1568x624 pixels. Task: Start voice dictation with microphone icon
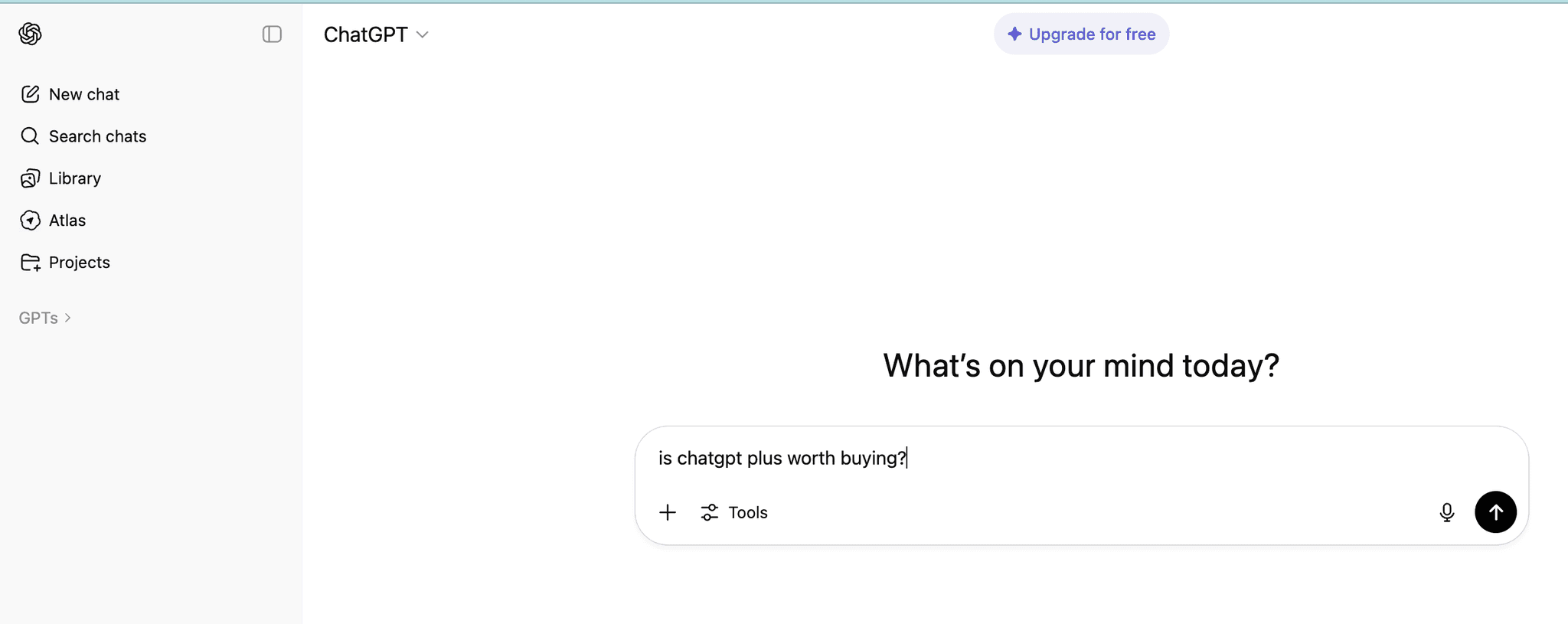pos(1446,512)
